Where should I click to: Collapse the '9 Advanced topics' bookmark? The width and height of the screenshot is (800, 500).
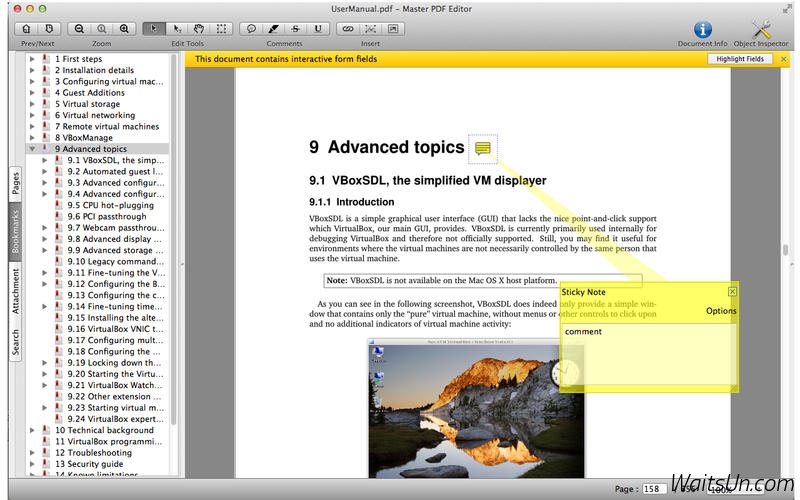coord(32,149)
